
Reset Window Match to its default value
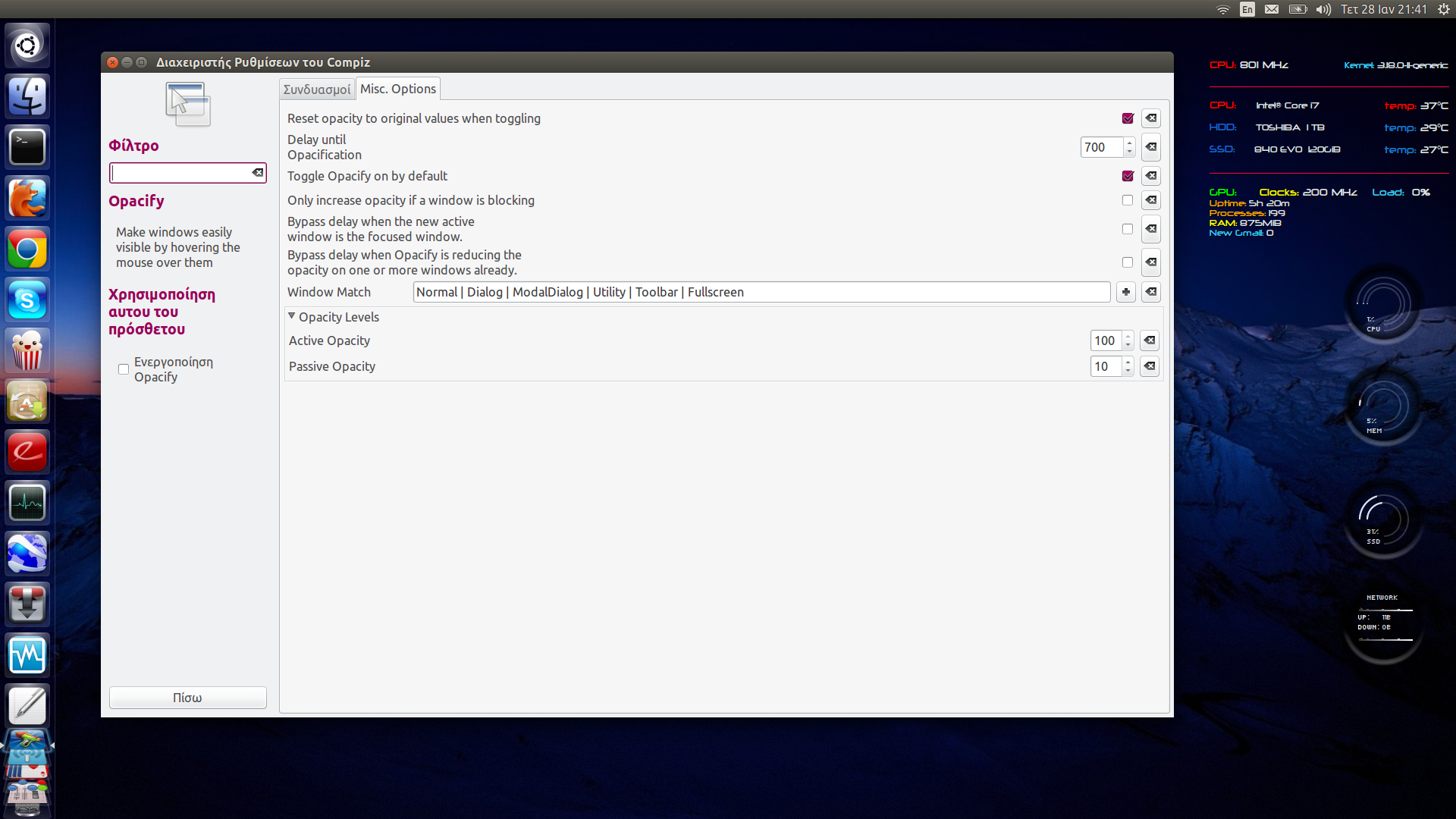tap(1151, 292)
